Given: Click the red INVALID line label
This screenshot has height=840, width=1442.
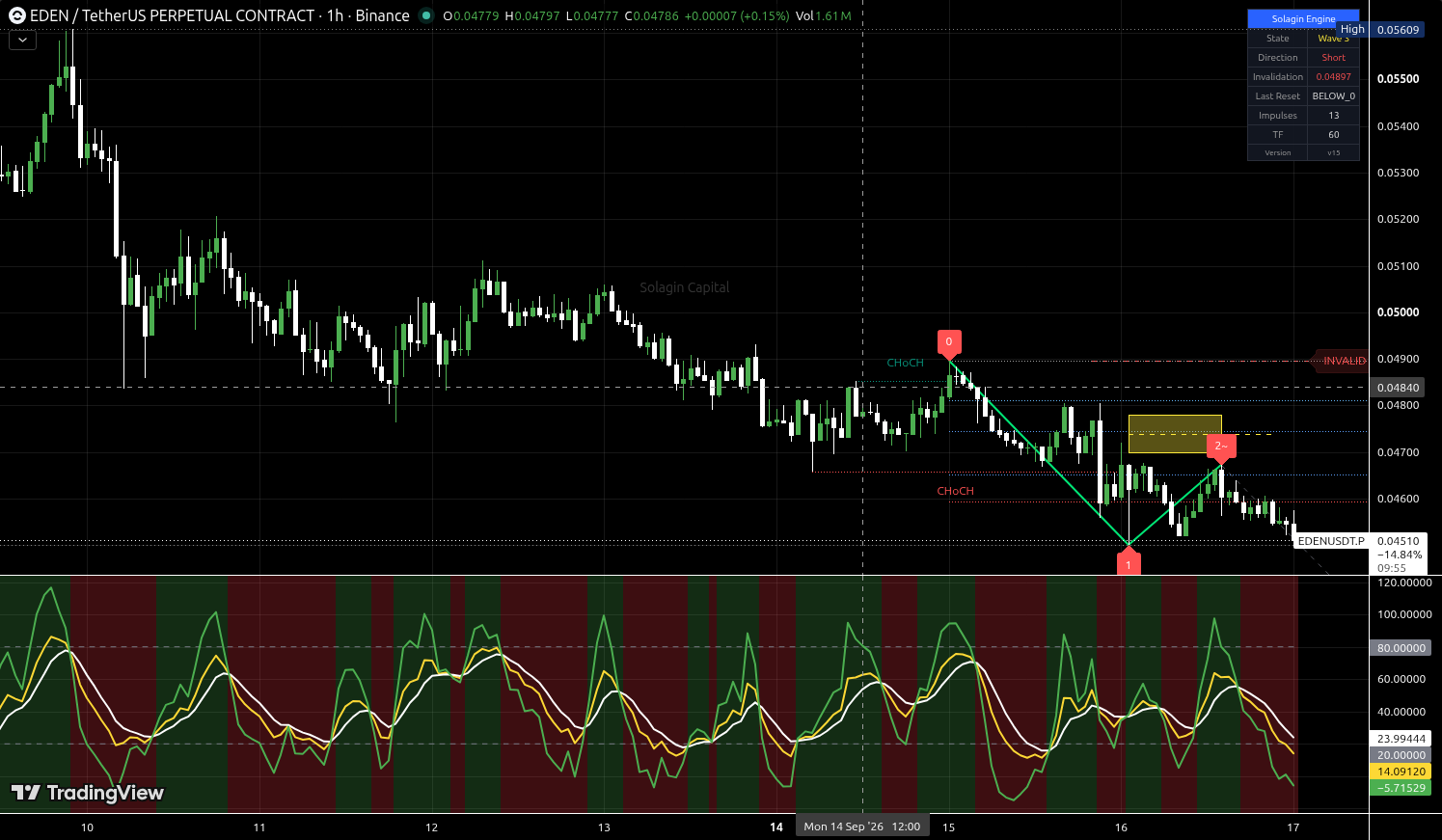Looking at the screenshot, I should [x=1344, y=361].
